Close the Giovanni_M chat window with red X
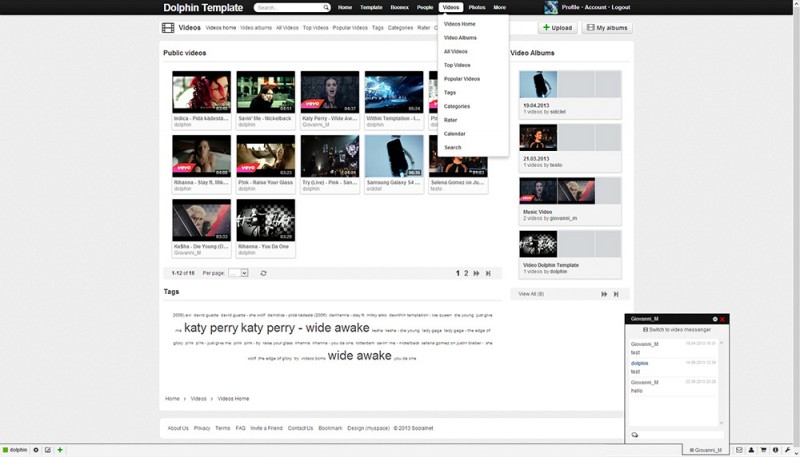 [722, 319]
